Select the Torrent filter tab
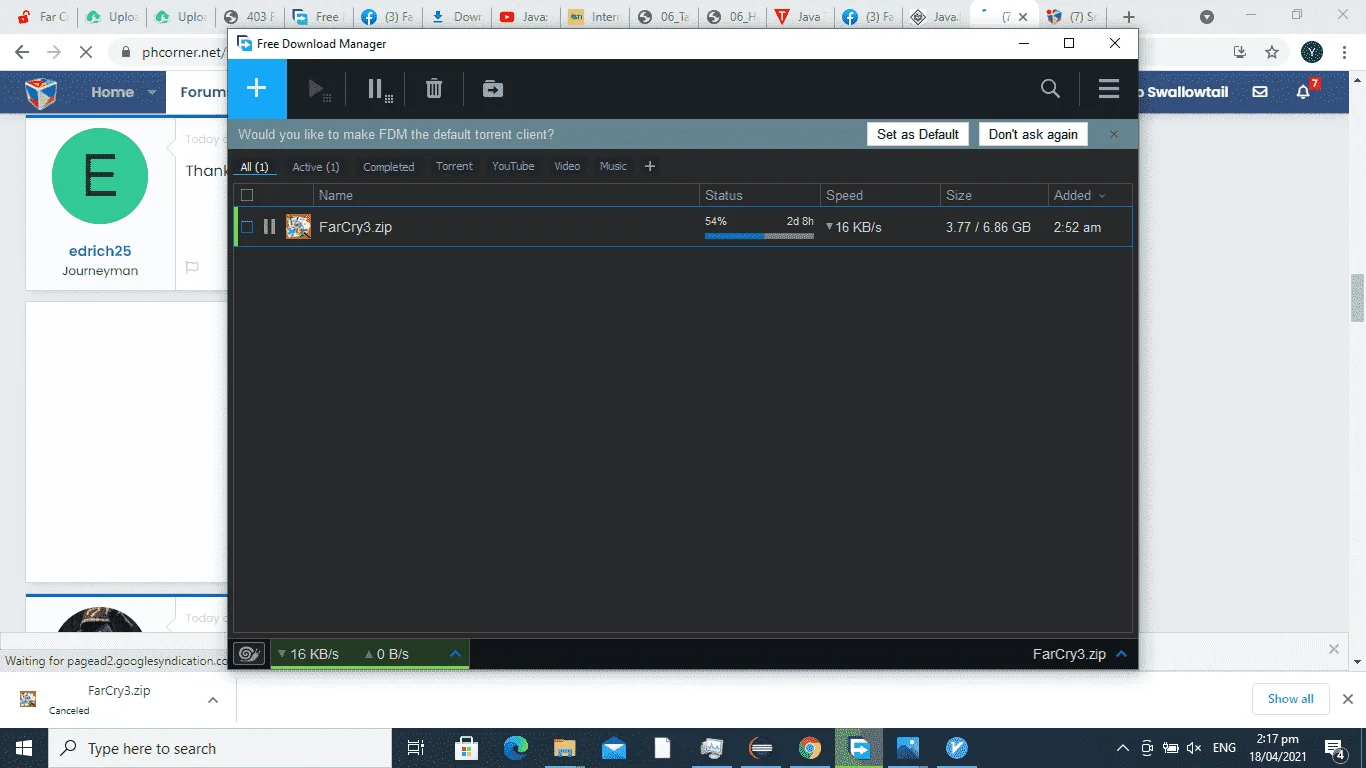 (454, 166)
